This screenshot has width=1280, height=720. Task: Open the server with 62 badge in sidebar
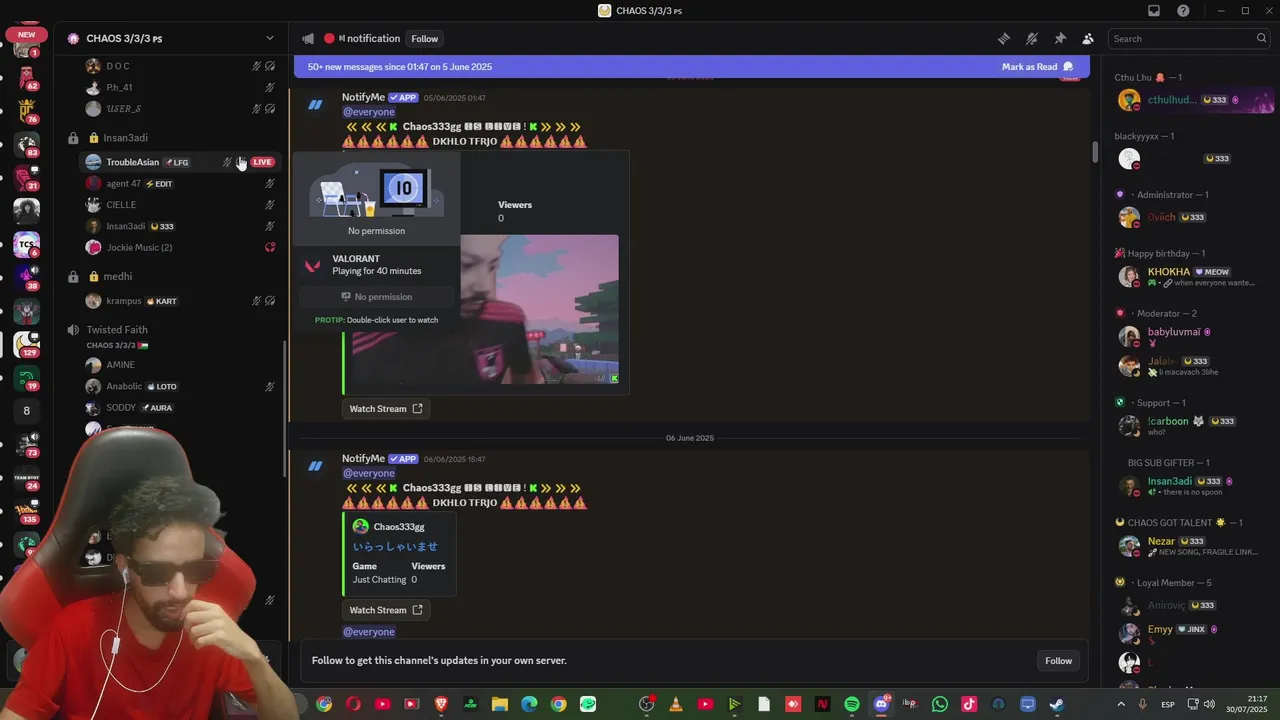tap(27, 78)
